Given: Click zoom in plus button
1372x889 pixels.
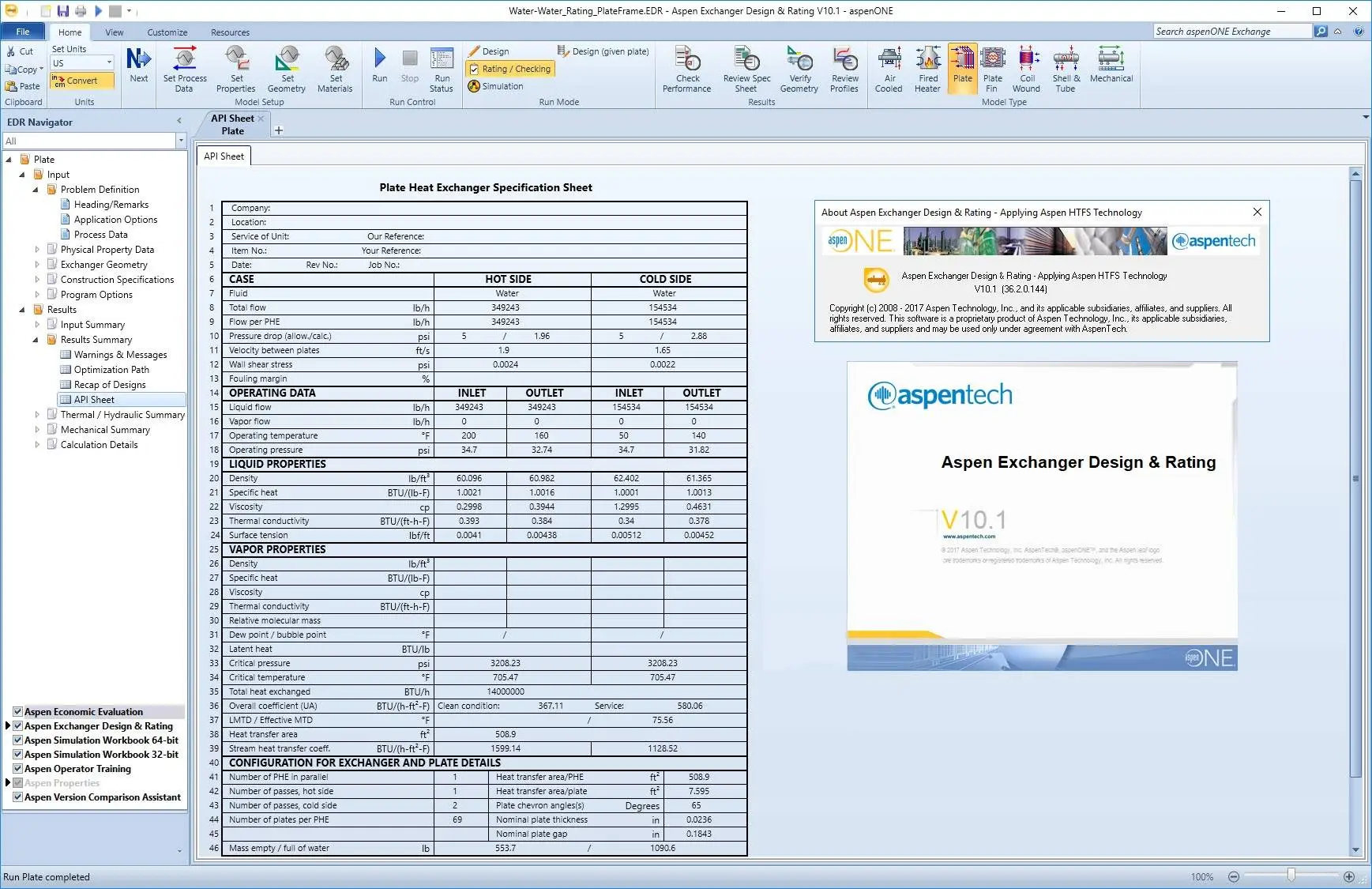Looking at the screenshot, I should [1349, 876].
